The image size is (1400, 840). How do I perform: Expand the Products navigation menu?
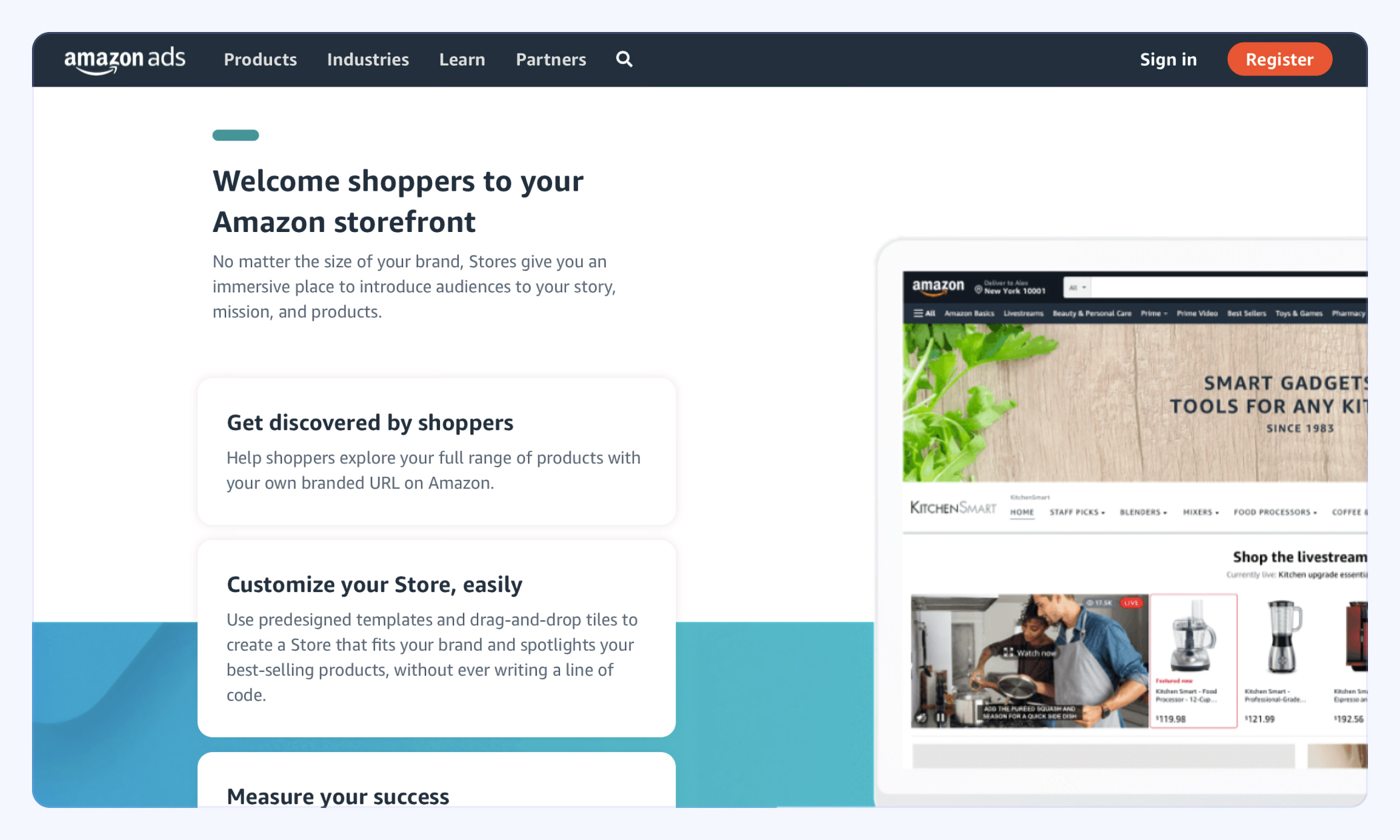click(x=260, y=59)
